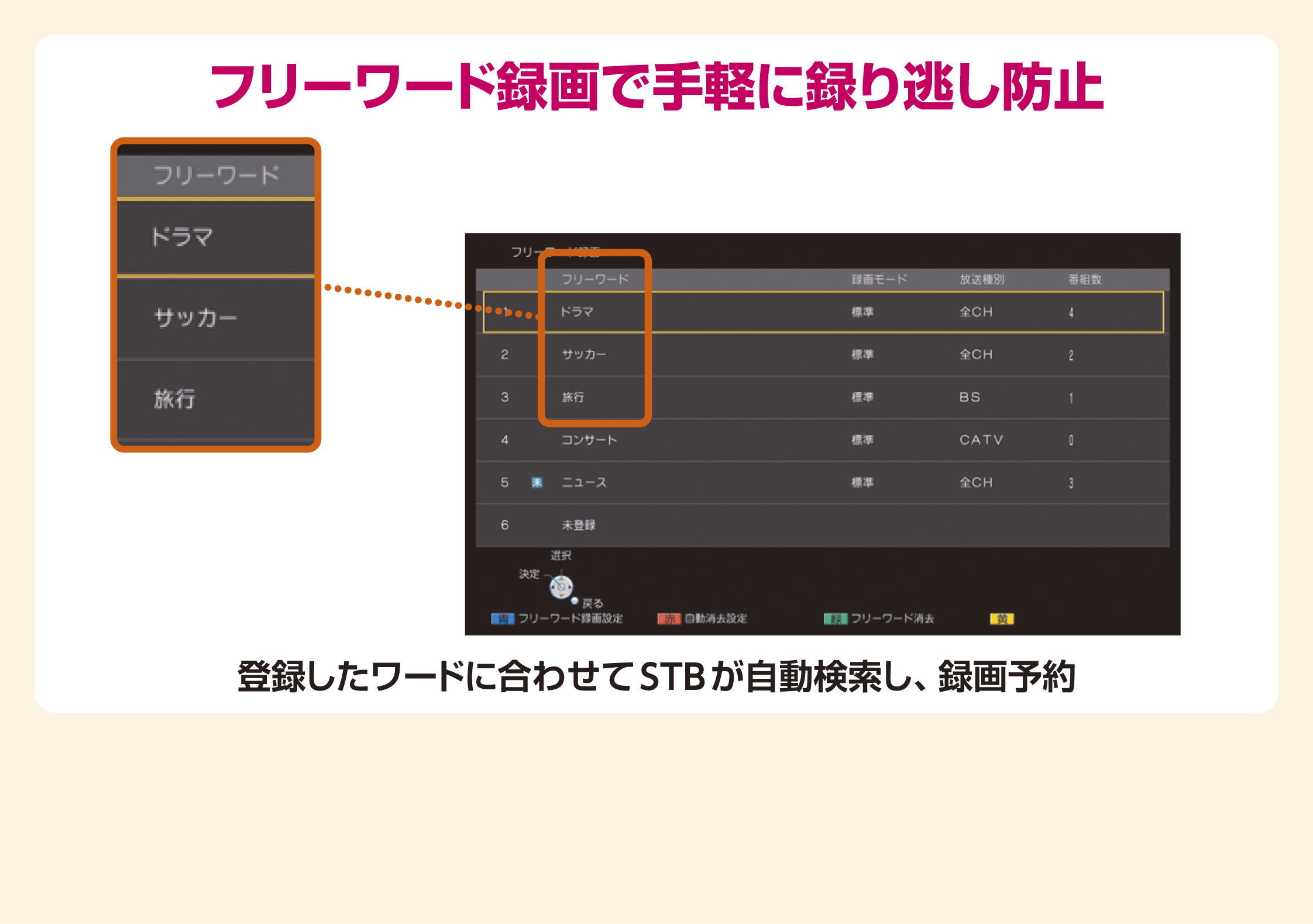Click the フリーワード column header
This screenshot has width=1313, height=924.
(x=594, y=280)
